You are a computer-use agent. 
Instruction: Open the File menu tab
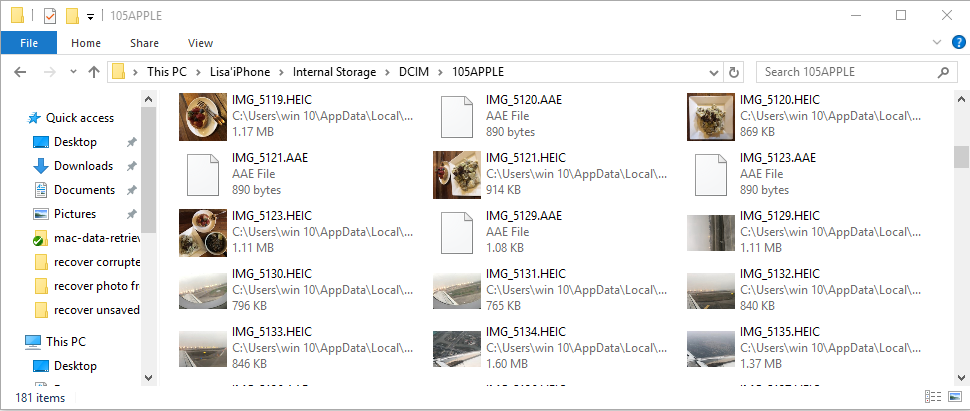28,43
